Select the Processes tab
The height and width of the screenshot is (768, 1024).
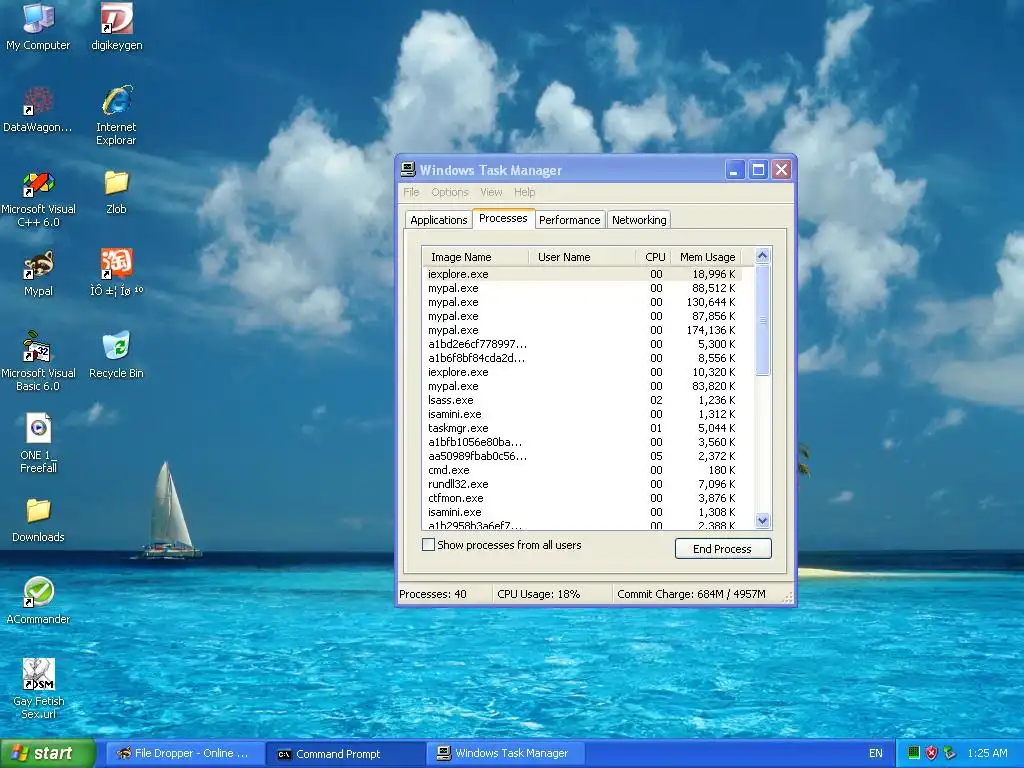(503, 218)
